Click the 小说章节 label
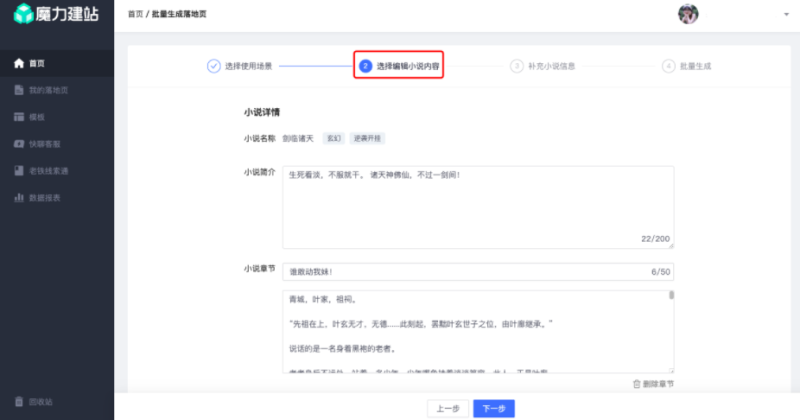The image size is (800, 420). point(259,268)
